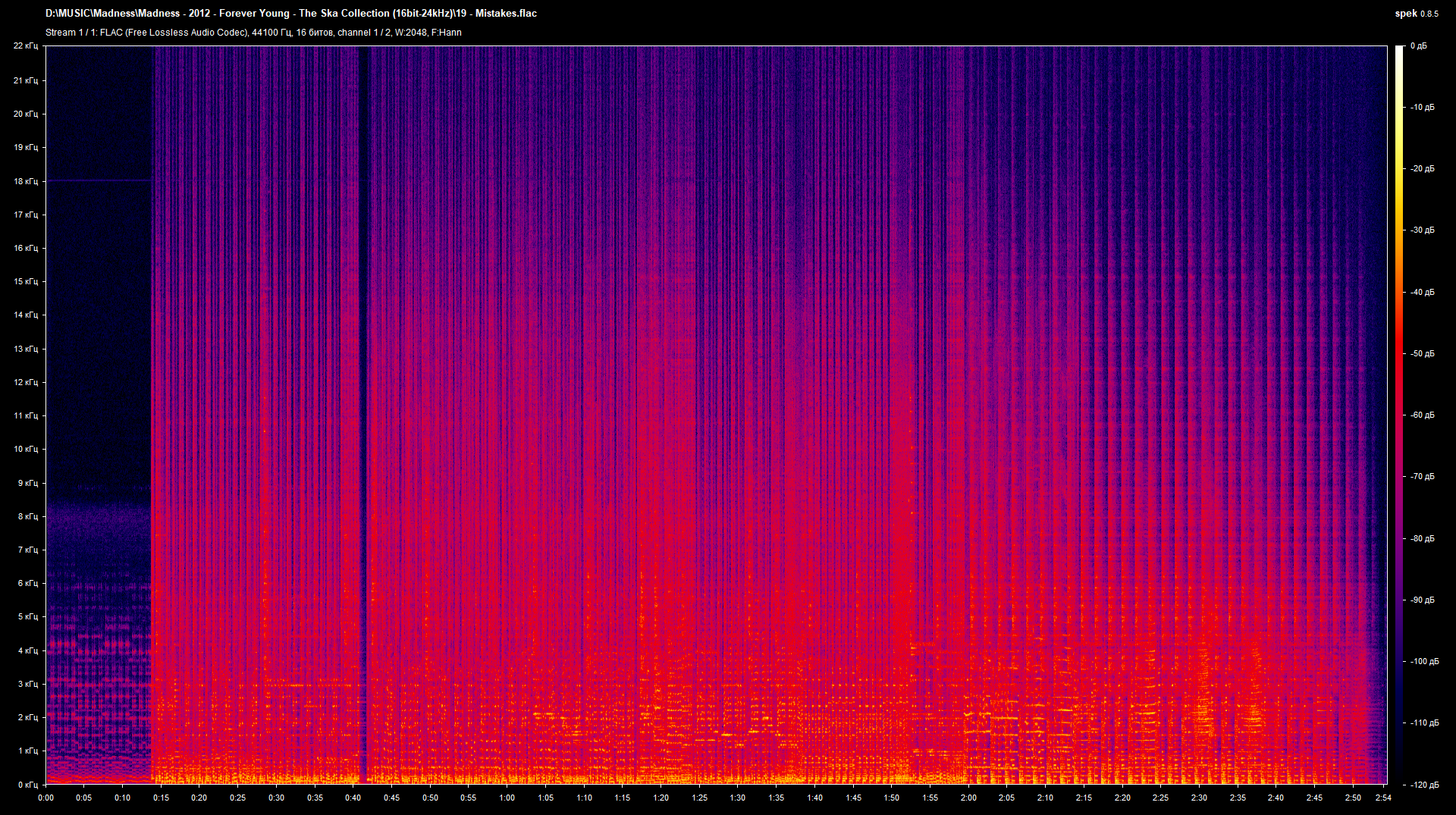Image resolution: width=1456 pixels, height=815 pixels.
Task: Click the 1:00 mark on the time axis
Action: (507, 798)
